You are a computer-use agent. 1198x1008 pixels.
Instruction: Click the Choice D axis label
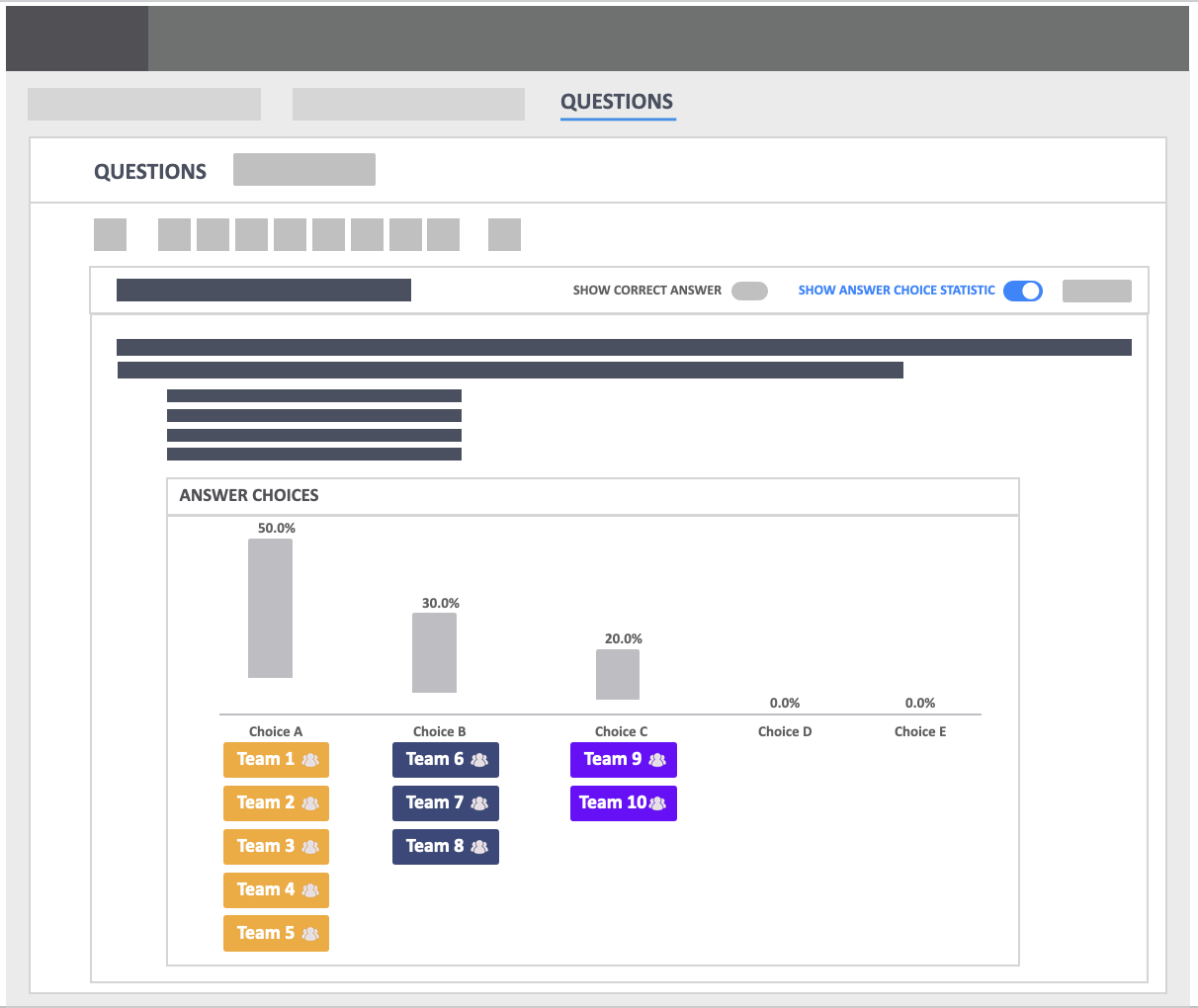click(x=785, y=732)
